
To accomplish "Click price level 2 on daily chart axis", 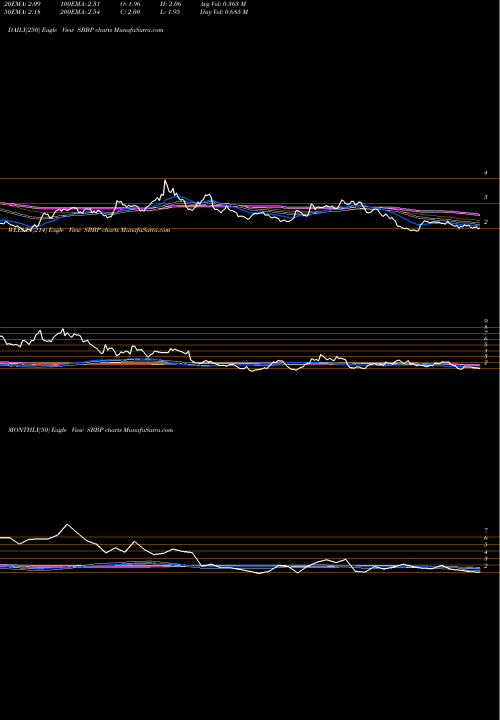I will pos(486,222).
